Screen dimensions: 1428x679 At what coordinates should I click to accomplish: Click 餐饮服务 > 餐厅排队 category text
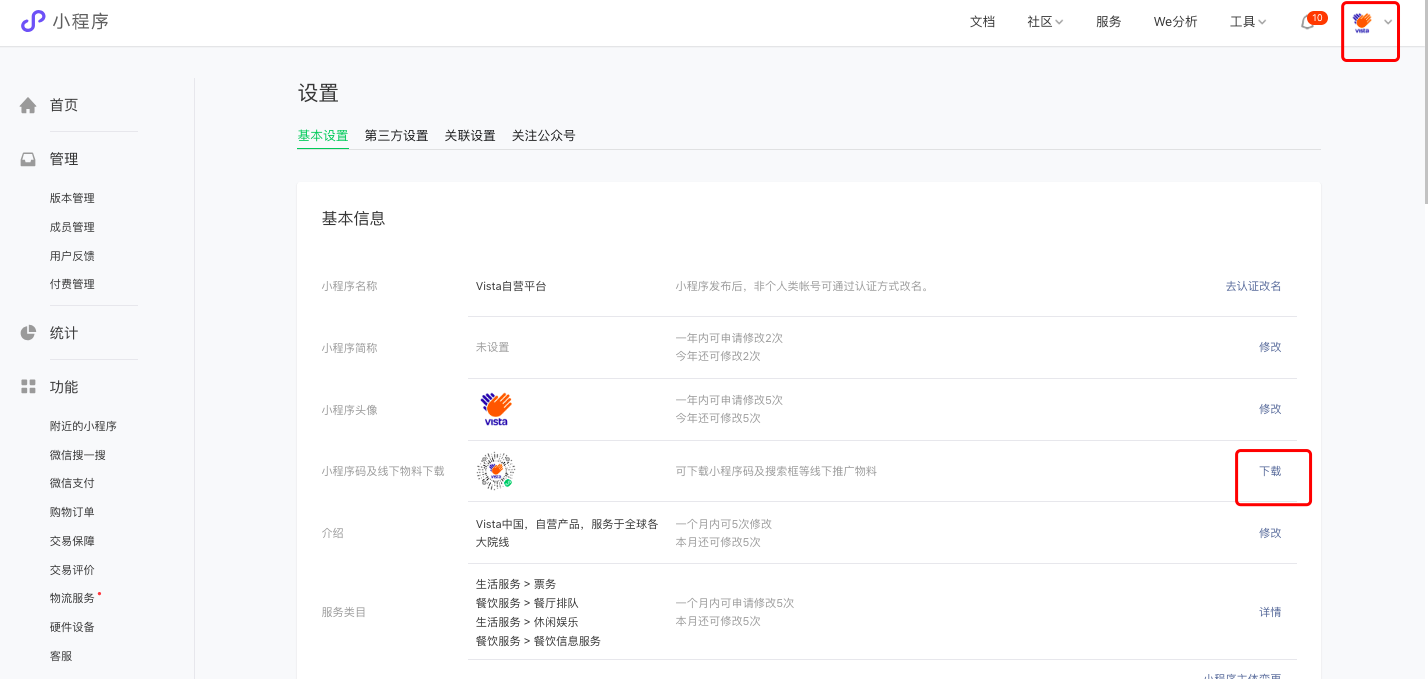click(x=527, y=603)
